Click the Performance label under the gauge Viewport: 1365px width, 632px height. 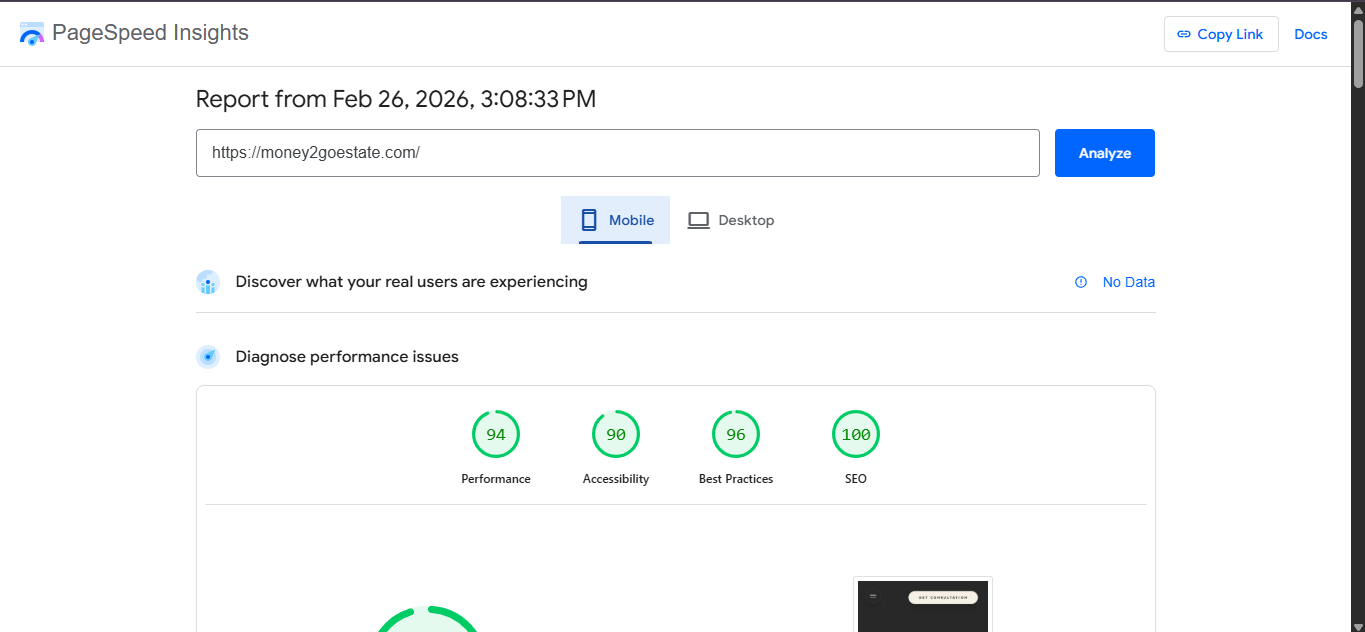[x=496, y=479]
